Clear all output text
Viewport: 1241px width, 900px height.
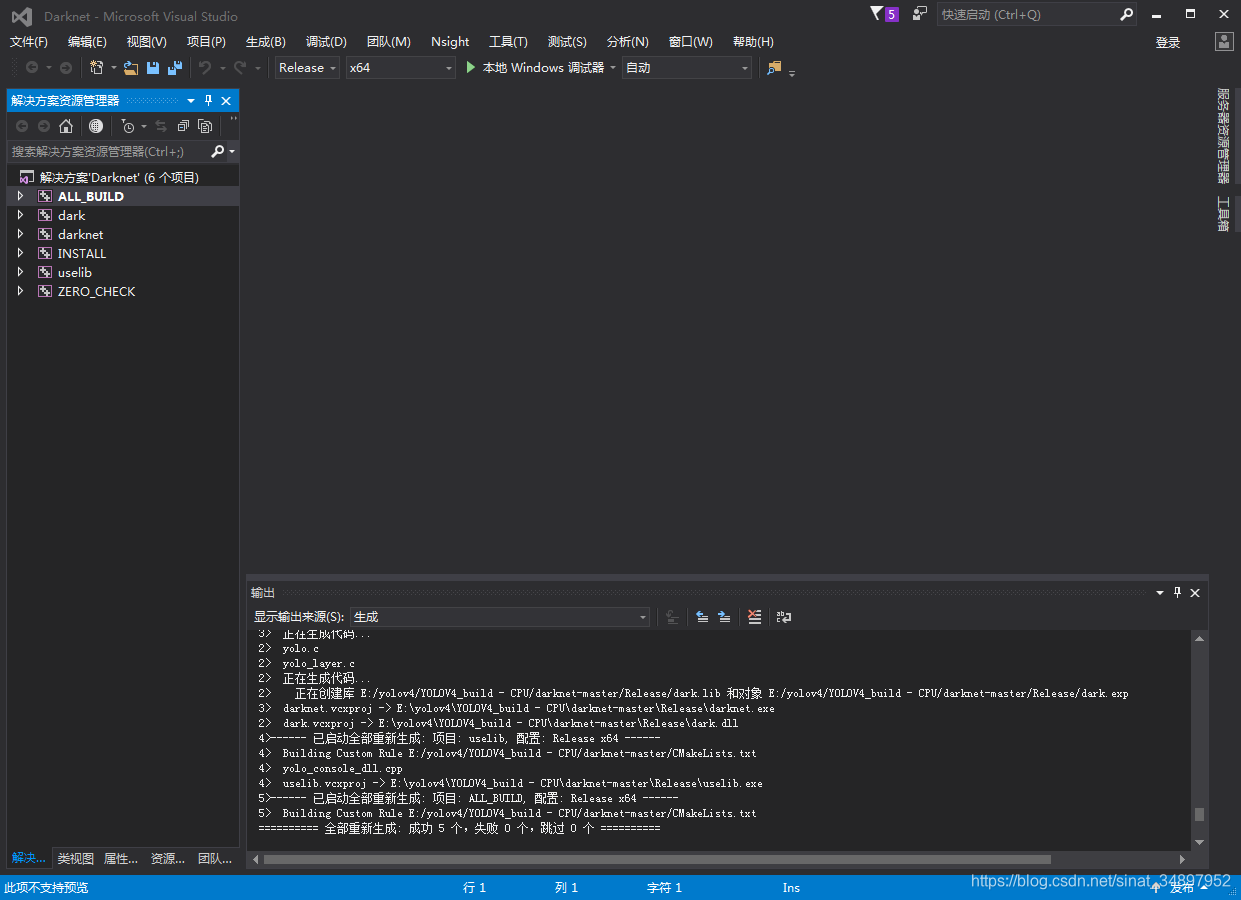(755, 617)
